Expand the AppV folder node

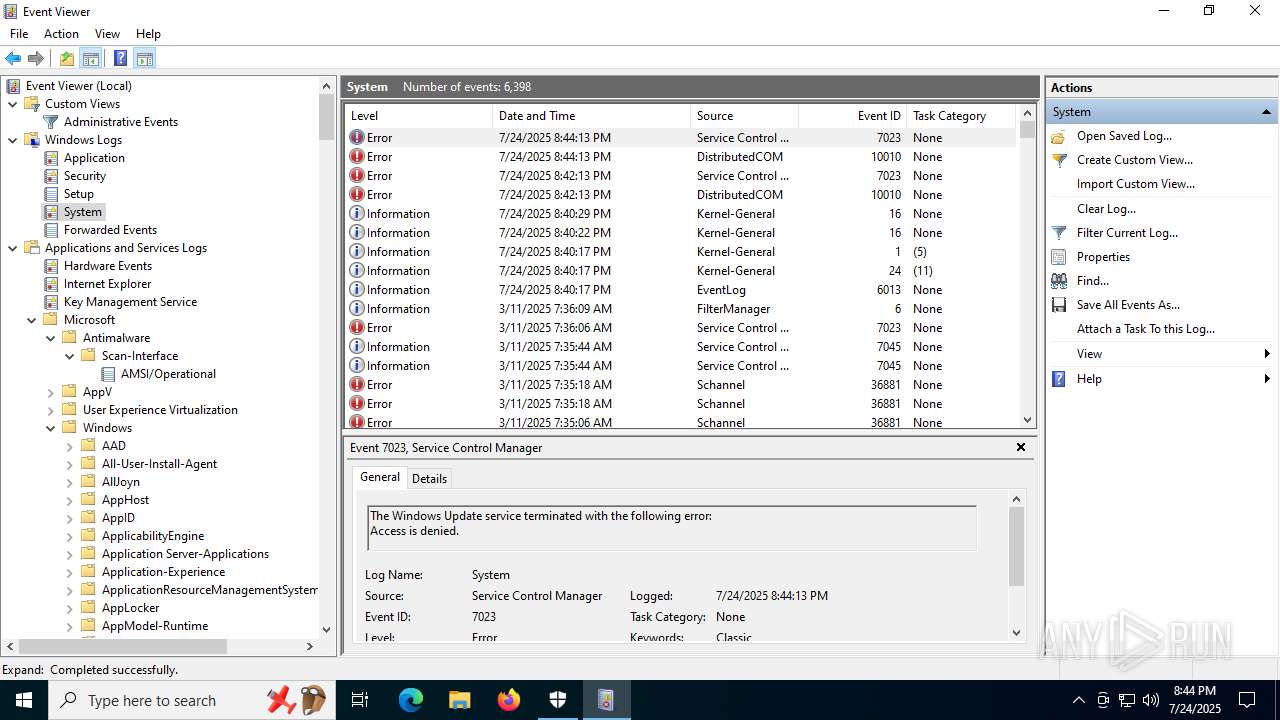51,392
